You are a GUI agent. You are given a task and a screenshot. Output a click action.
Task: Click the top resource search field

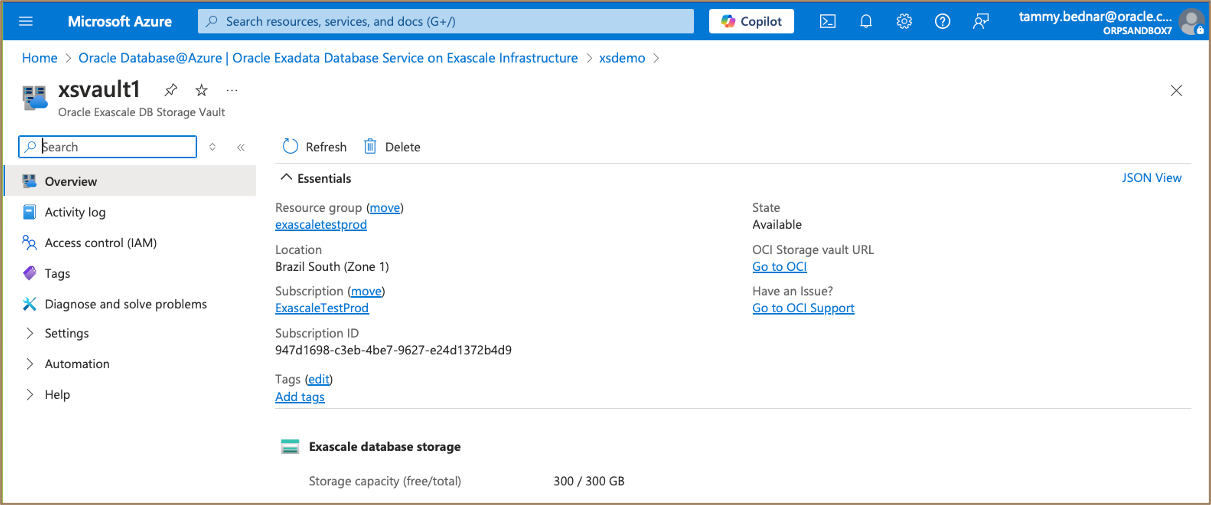coord(445,21)
